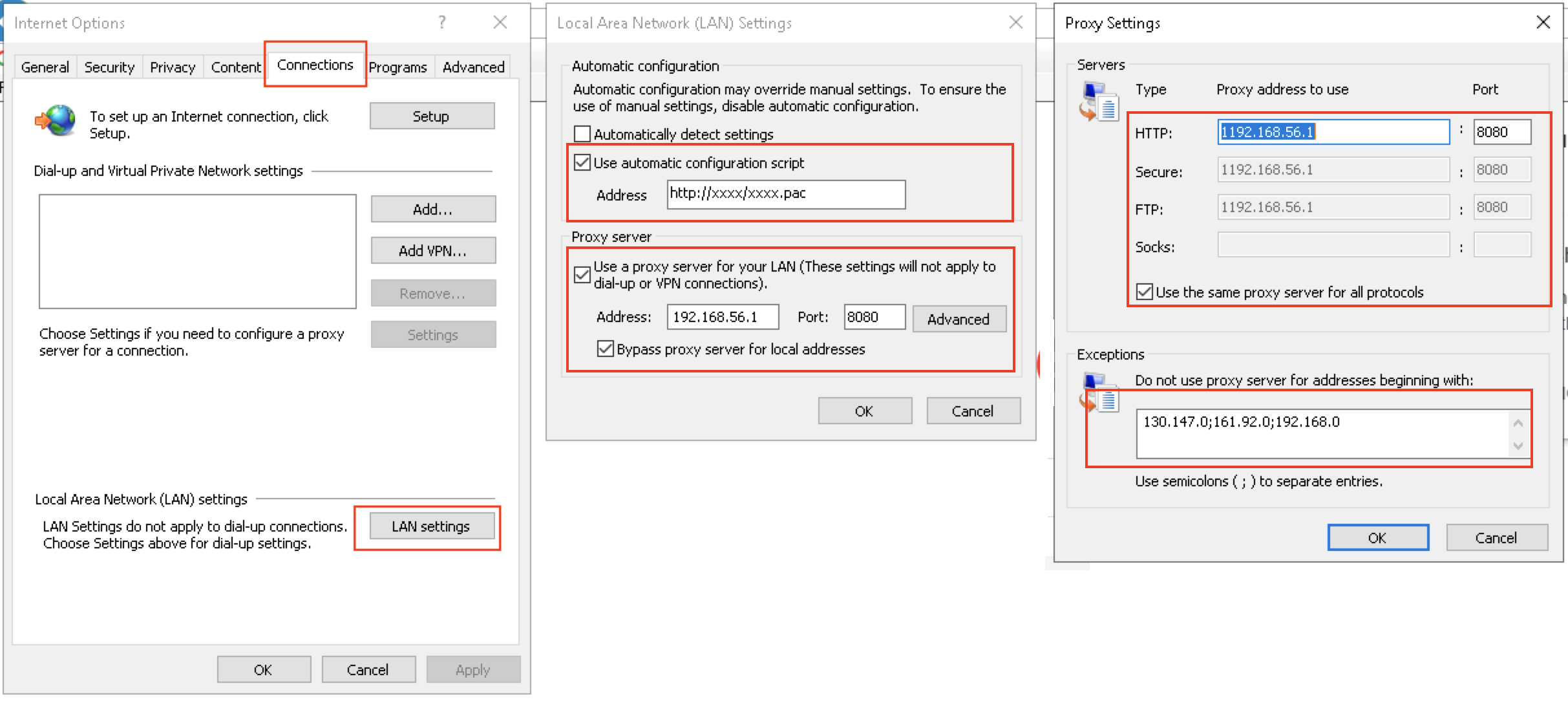The height and width of the screenshot is (701, 1568).
Task: Close the Proxy Settings dialog
Action: coord(1543,23)
